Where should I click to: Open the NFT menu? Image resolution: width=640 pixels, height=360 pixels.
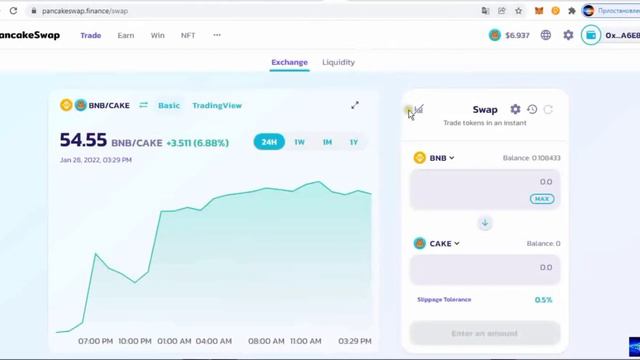click(x=188, y=36)
